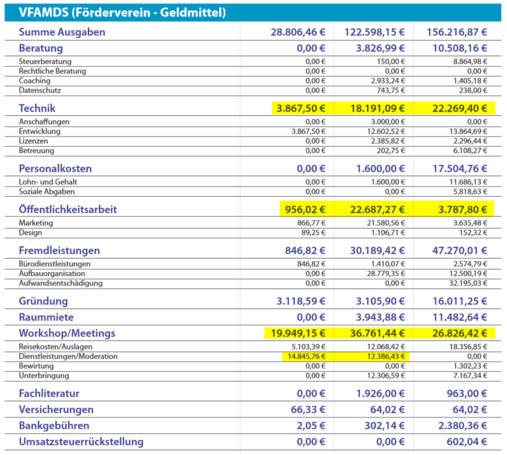Click the Coaching amount 2.933,24 €
Viewport: 507px width, 455px height.
(388, 81)
